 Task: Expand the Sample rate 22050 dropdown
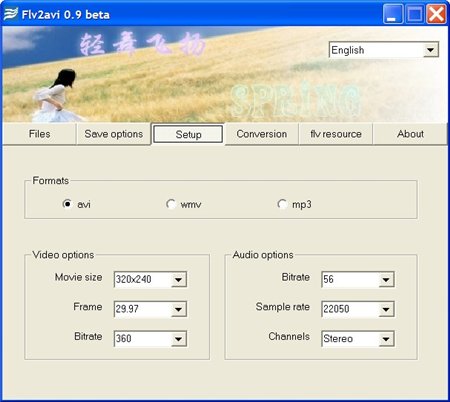click(x=386, y=309)
